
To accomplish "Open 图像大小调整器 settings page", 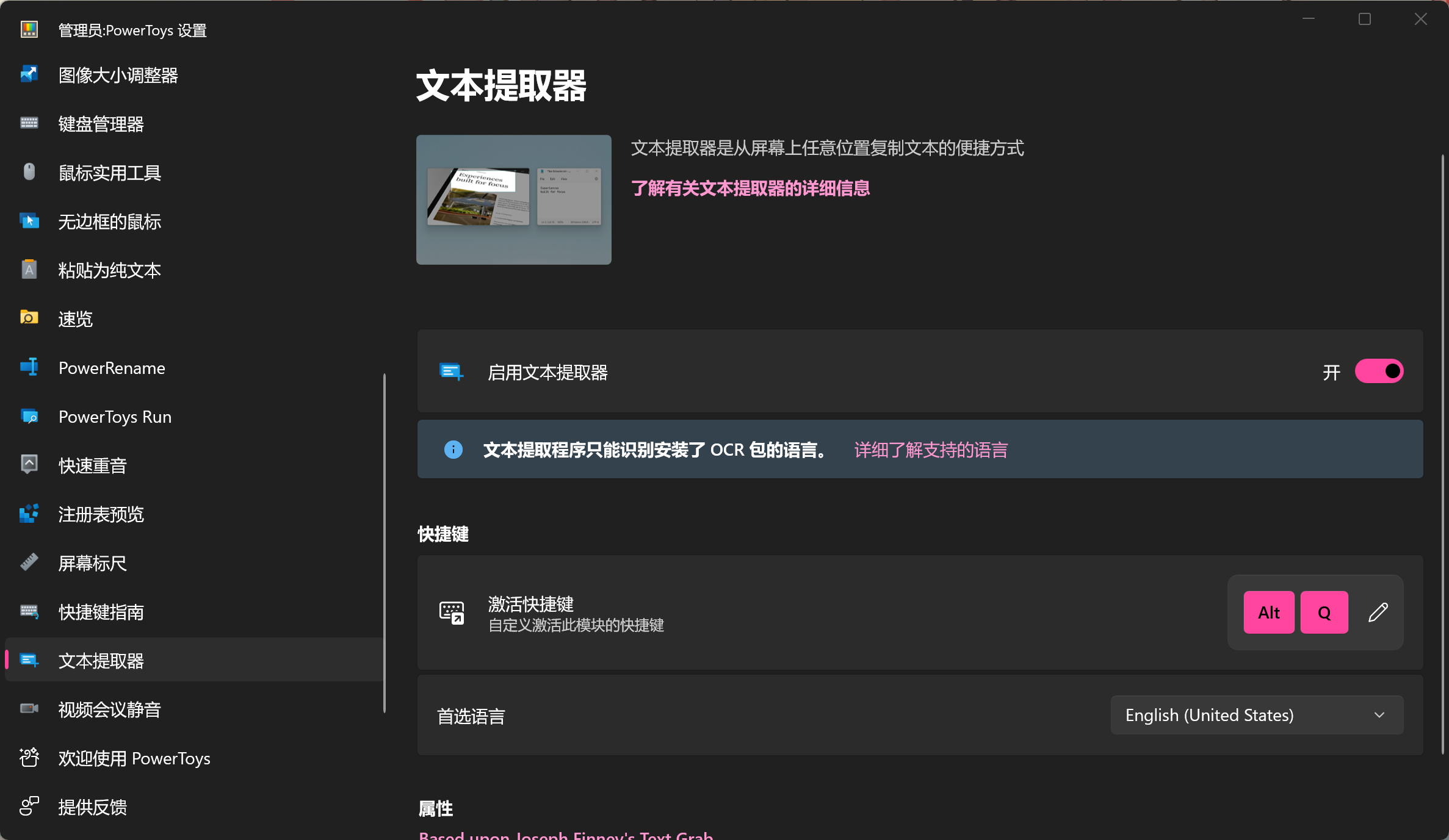I will (194, 74).
